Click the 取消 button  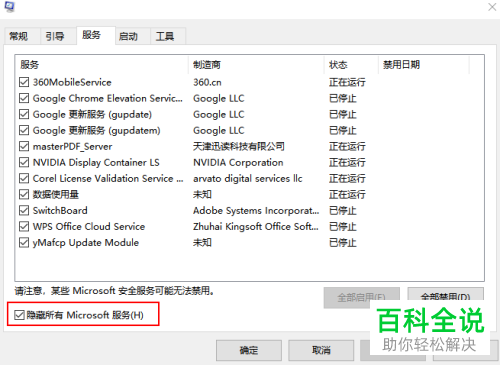tap(321, 350)
